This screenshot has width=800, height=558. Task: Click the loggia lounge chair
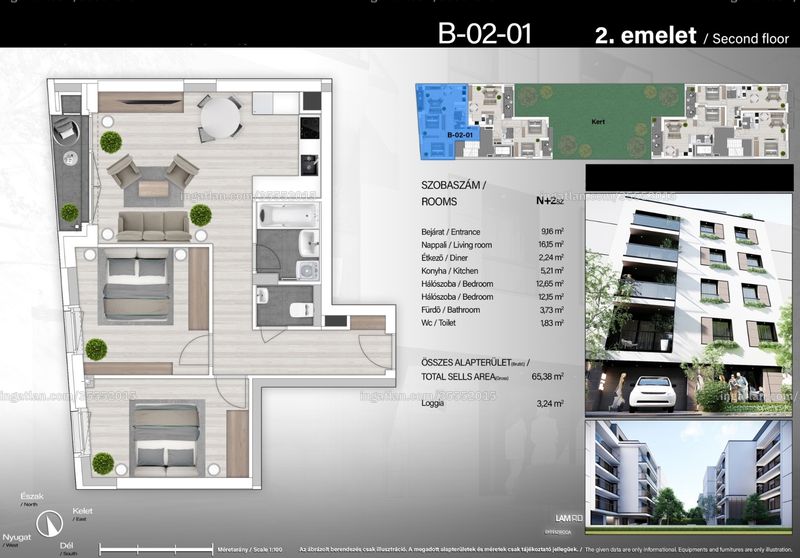pos(65,129)
